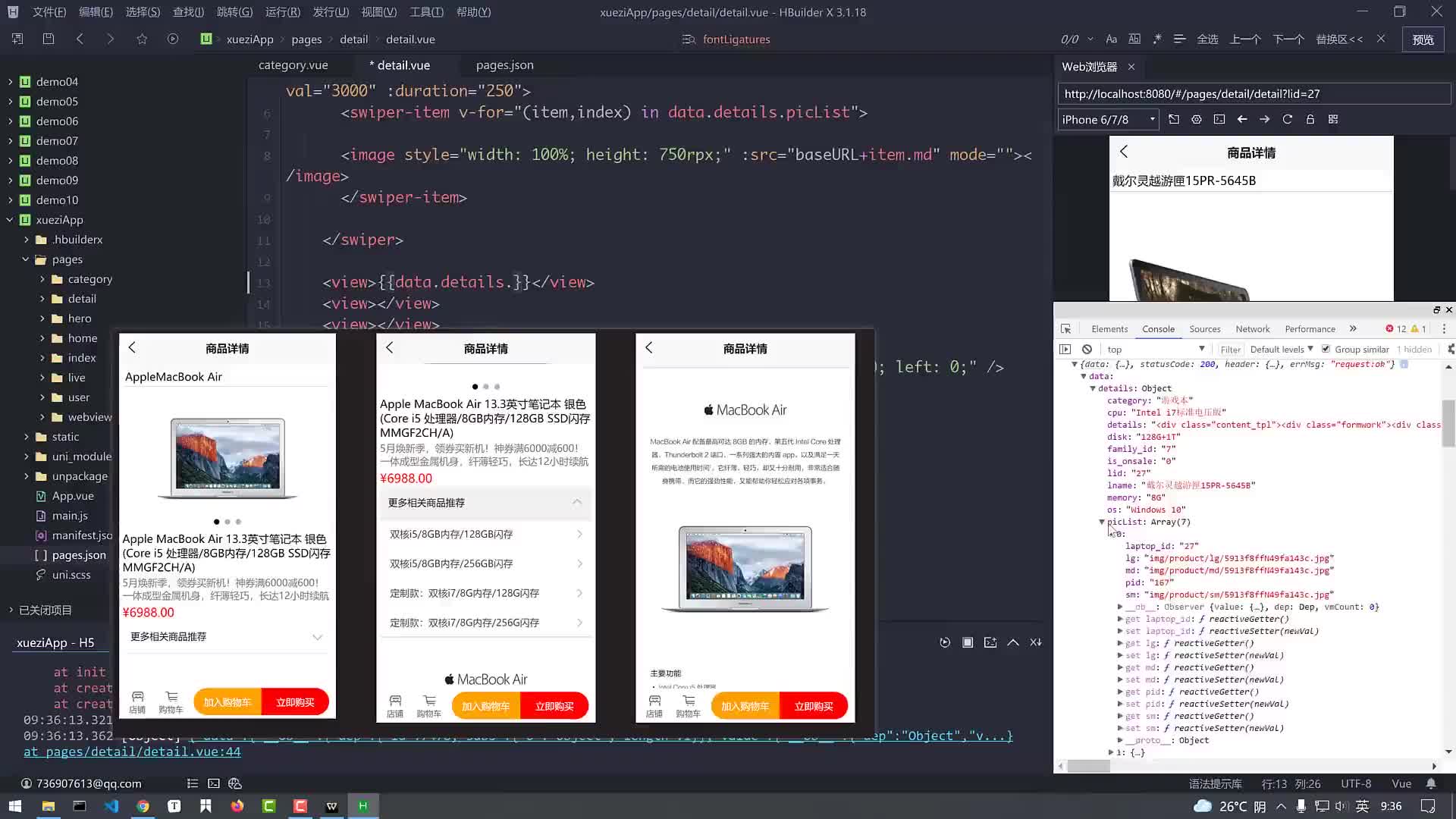Viewport: 1456px width, 819px height.
Task: Expand the category folder
Action: coord(42,279)
